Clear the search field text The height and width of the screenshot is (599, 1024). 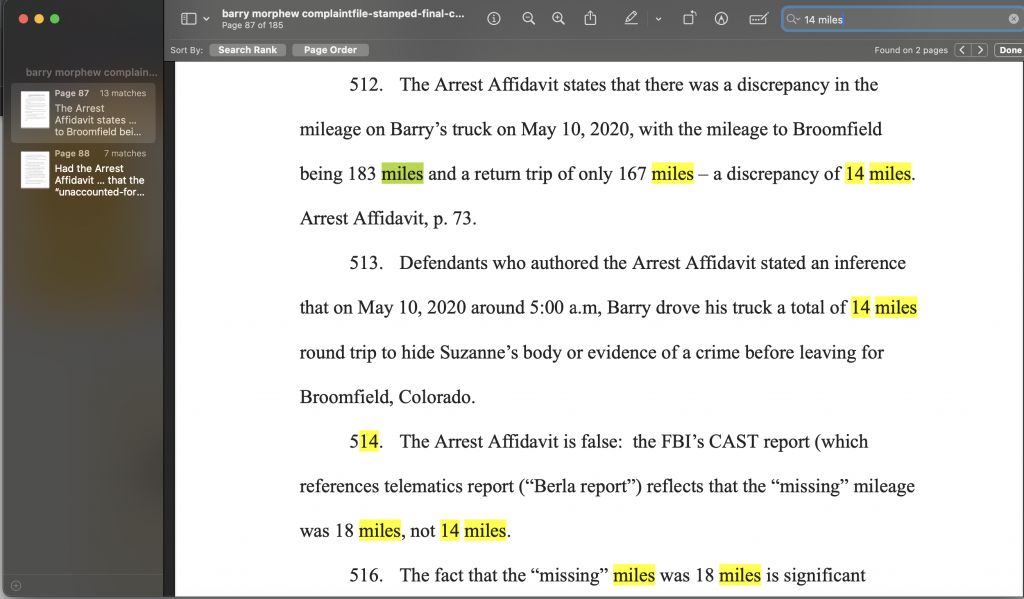pos(1013,20)
